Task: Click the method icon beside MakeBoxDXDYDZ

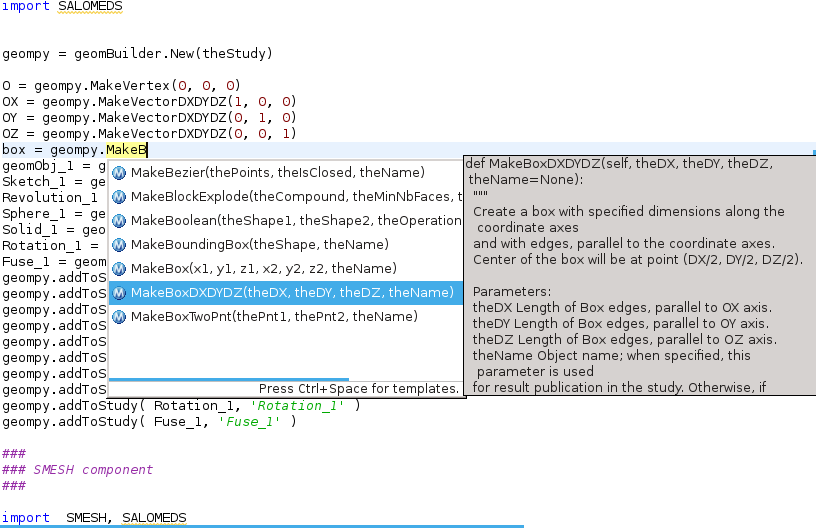Action: (x=119, y=293)
